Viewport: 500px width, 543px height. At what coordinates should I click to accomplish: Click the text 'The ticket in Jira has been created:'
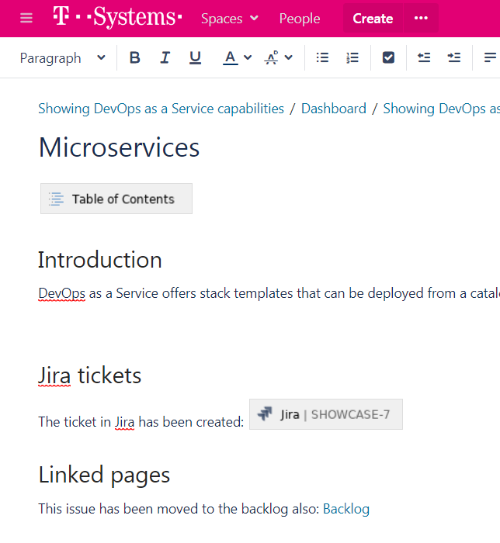click(x=141, y=422)
